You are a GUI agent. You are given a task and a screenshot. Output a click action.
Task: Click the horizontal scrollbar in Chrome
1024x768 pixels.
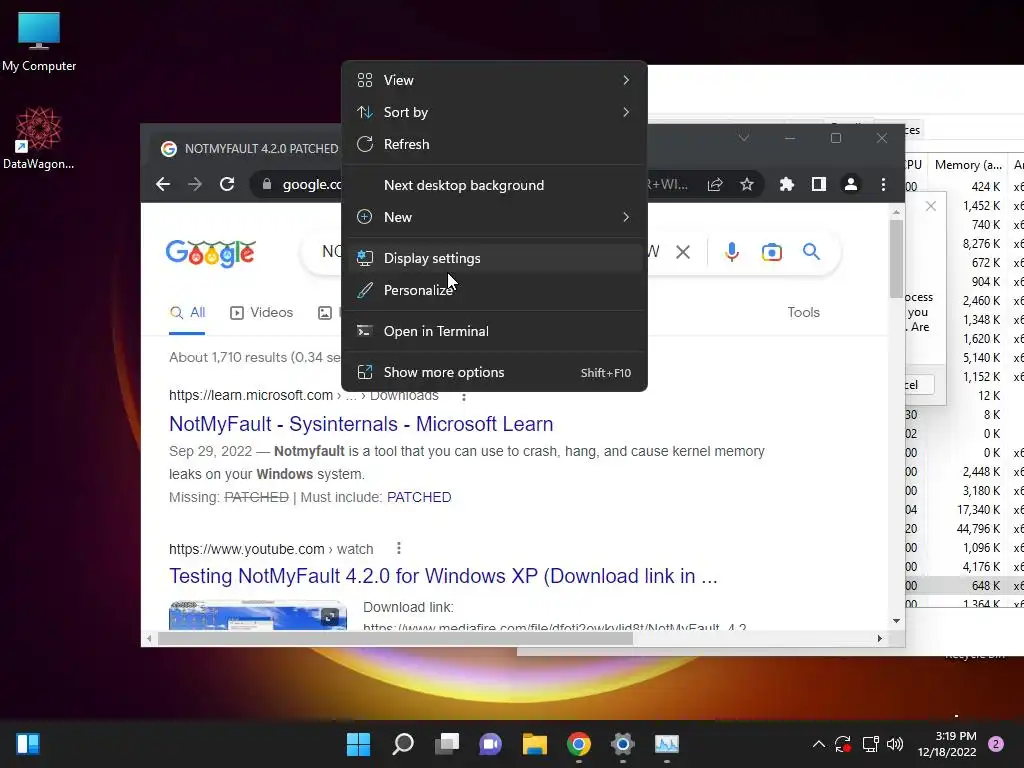tap(396, 638)
